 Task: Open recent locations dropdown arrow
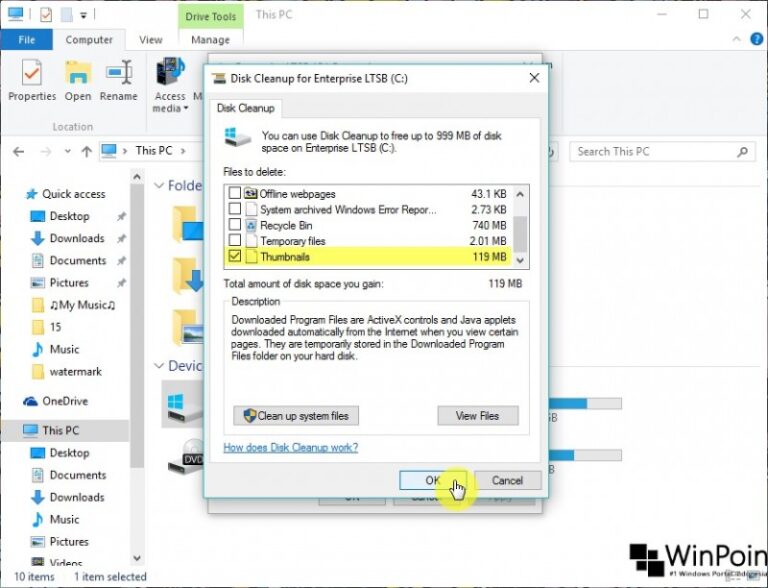coord(68,151)
